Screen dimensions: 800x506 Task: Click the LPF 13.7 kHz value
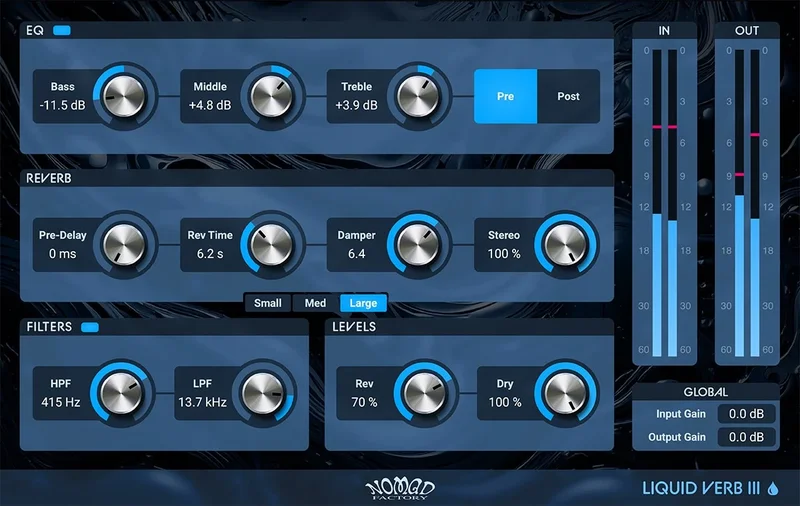[202, 402]
